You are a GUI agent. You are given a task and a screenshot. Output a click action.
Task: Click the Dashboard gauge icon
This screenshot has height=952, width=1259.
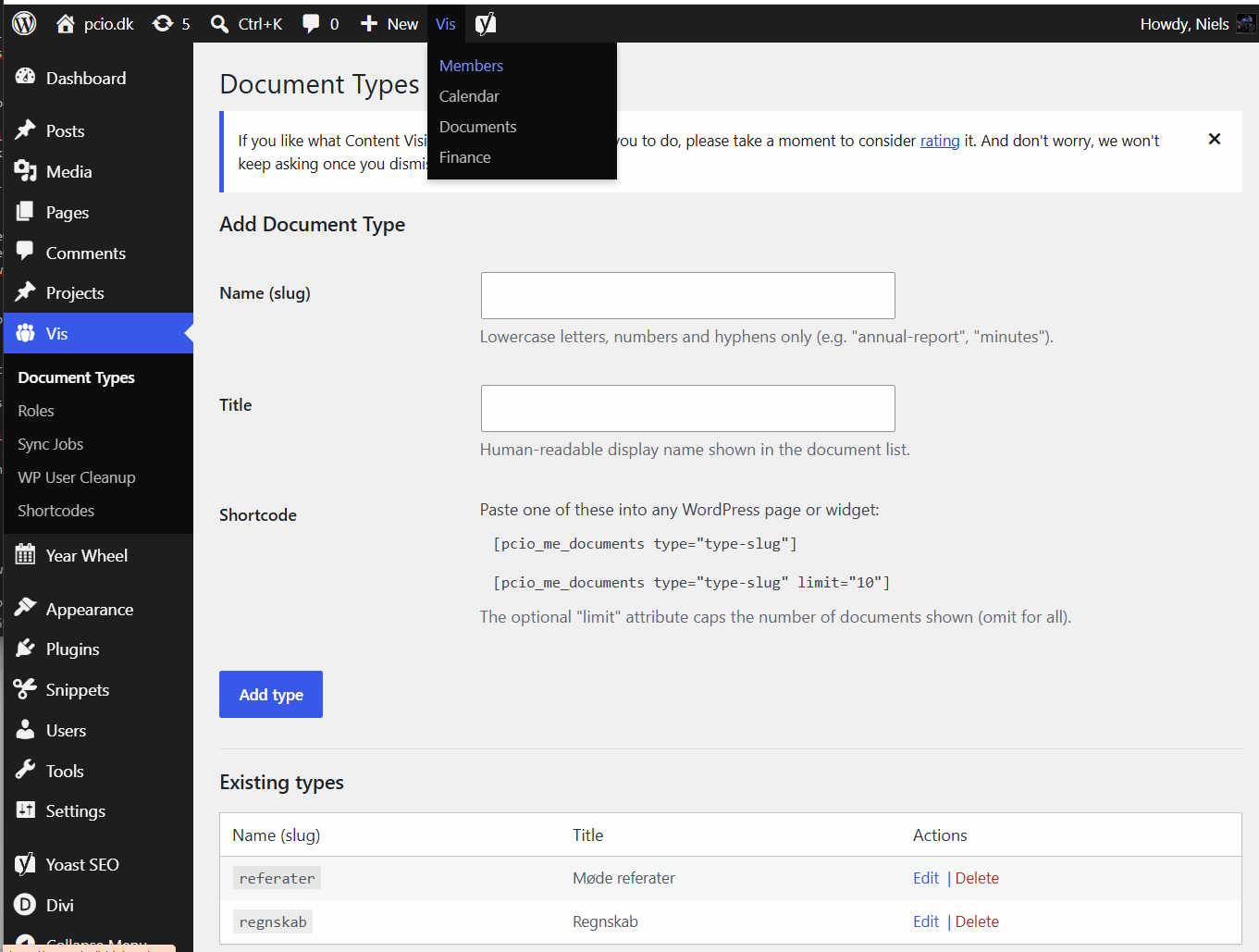point(25,77)
